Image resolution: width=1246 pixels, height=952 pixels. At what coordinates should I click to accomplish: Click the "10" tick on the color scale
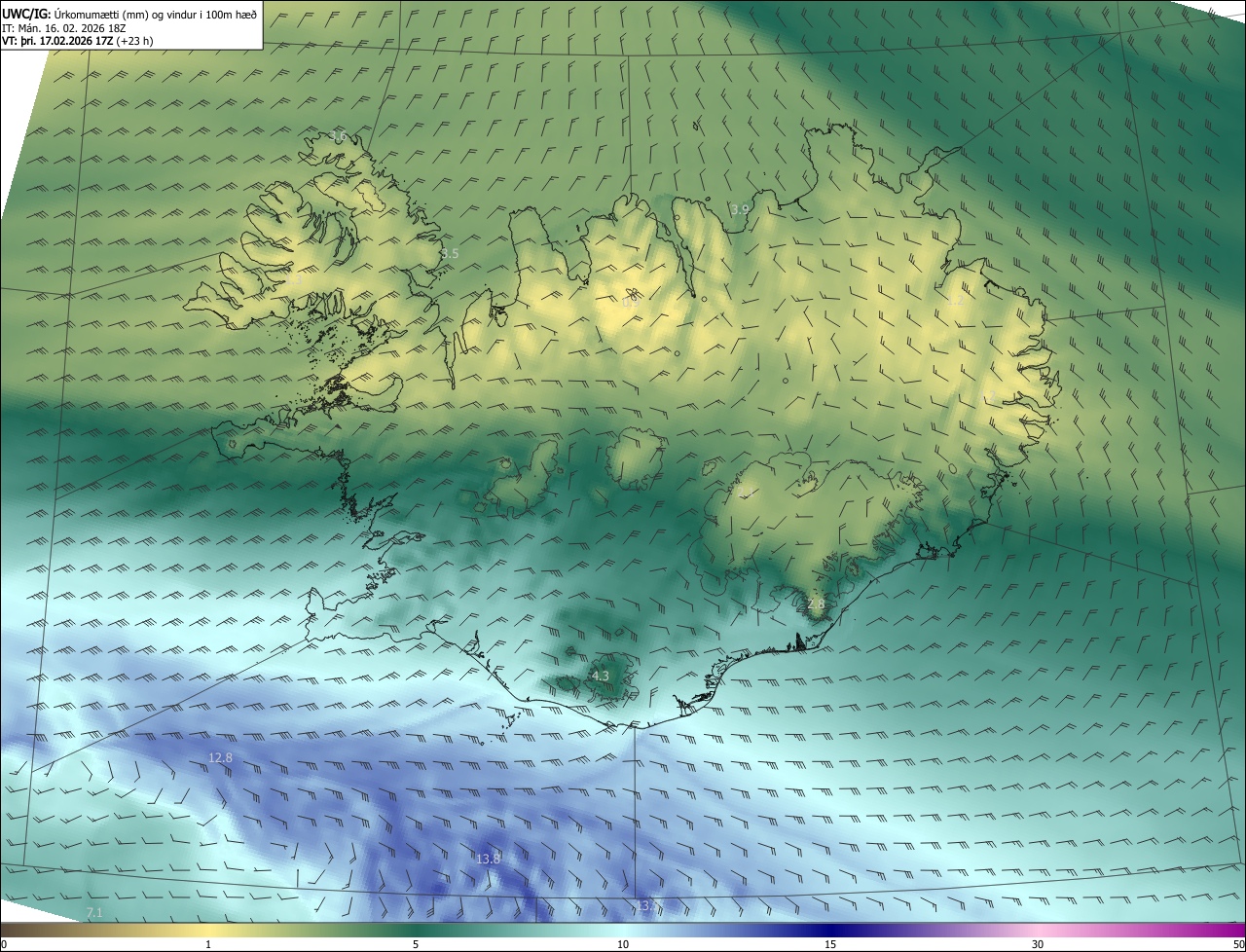(x=623, y=945)
